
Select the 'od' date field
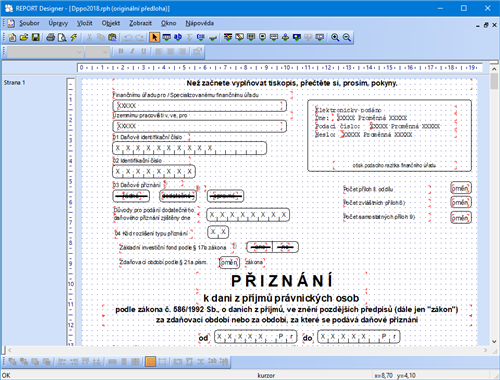pyautogui.click(x=255, y=337)
